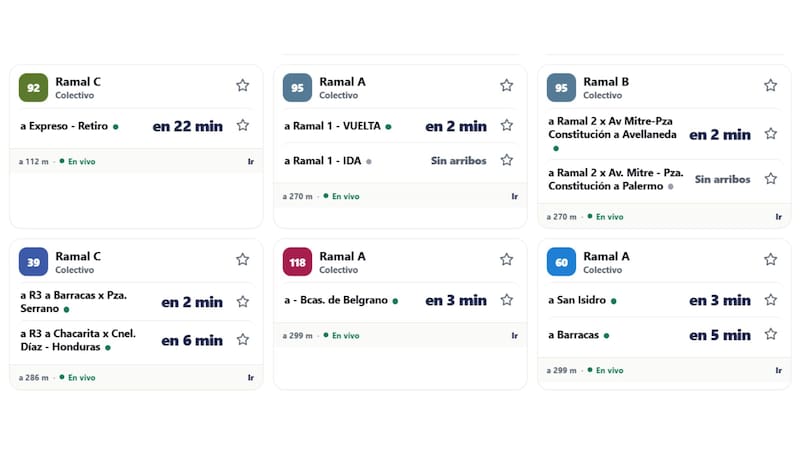Star the San Isidro destination
The height and width of the screenshot is (450, 800).
(x=770, y=299)
